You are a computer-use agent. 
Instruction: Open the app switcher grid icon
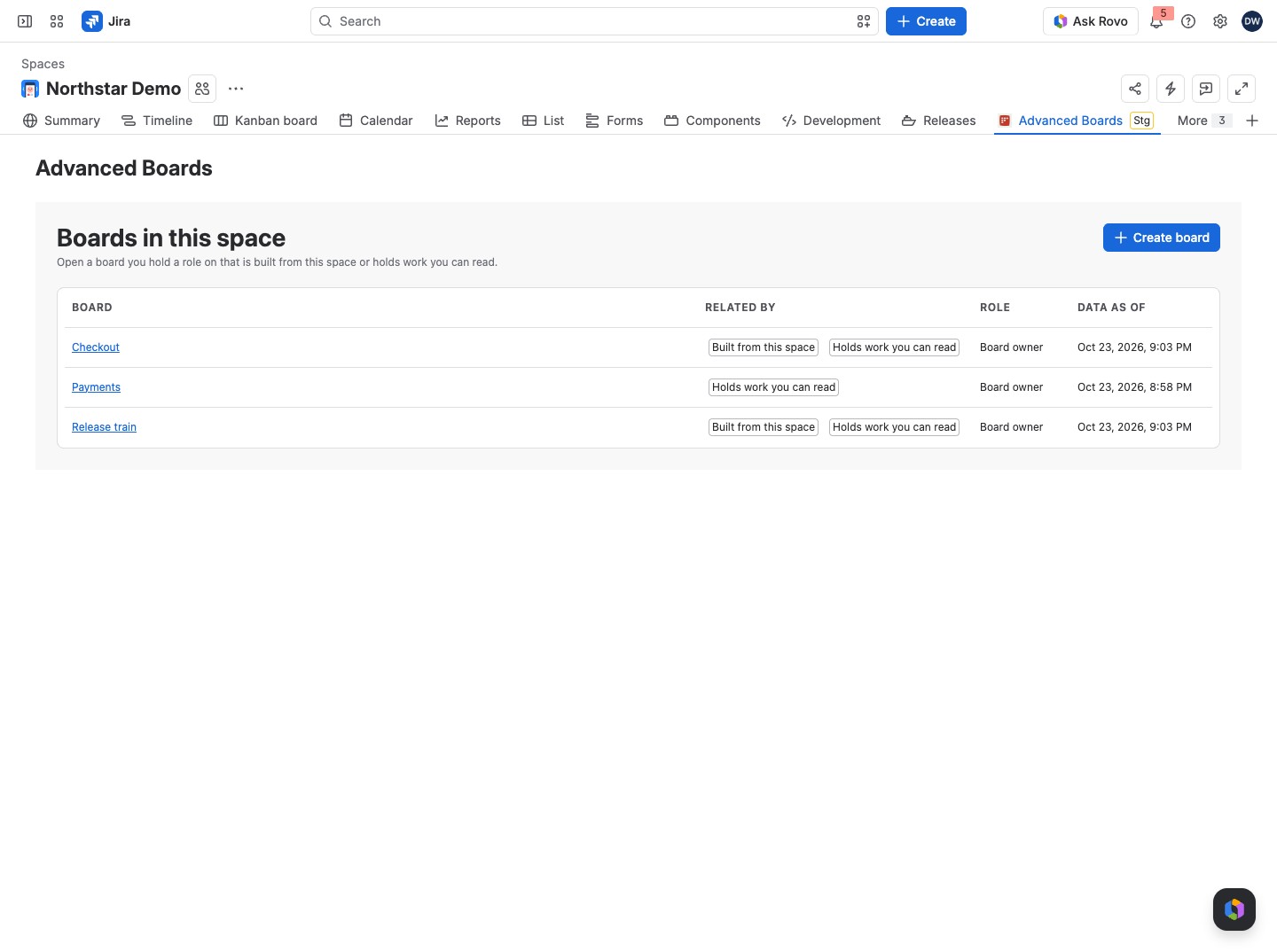57,21
